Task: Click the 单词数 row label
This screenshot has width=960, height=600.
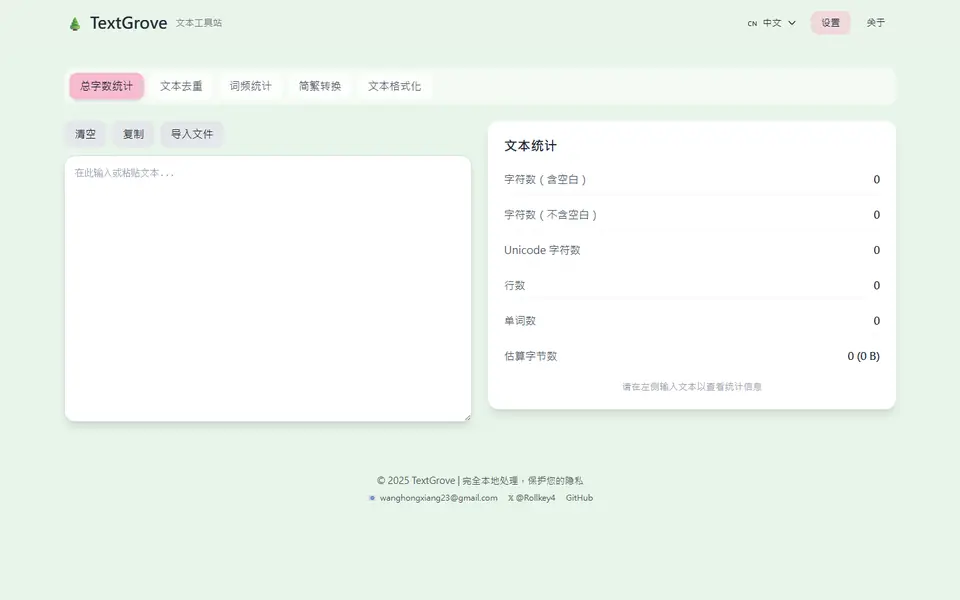Action: [520, 321]
